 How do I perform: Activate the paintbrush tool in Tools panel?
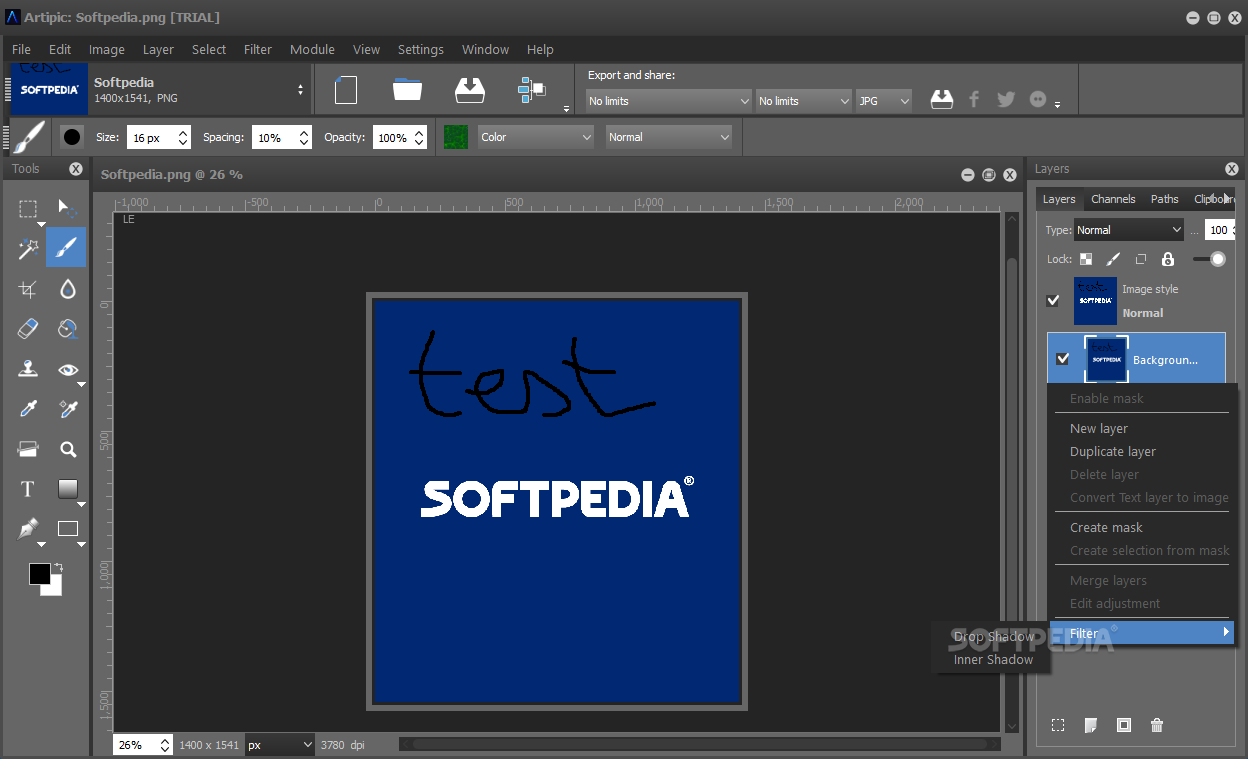pos(66,247)
